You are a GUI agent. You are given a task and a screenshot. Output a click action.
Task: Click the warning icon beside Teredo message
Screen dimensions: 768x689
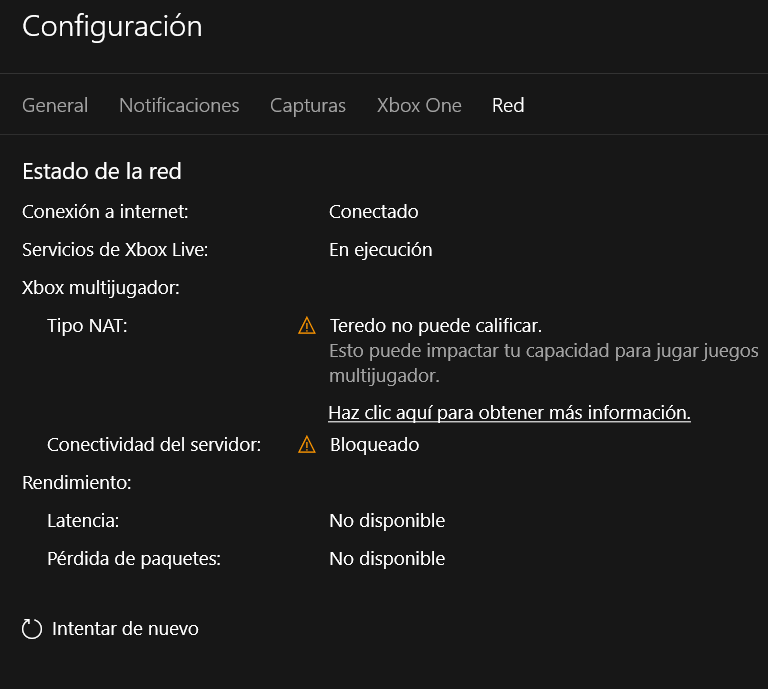[307, 326]
